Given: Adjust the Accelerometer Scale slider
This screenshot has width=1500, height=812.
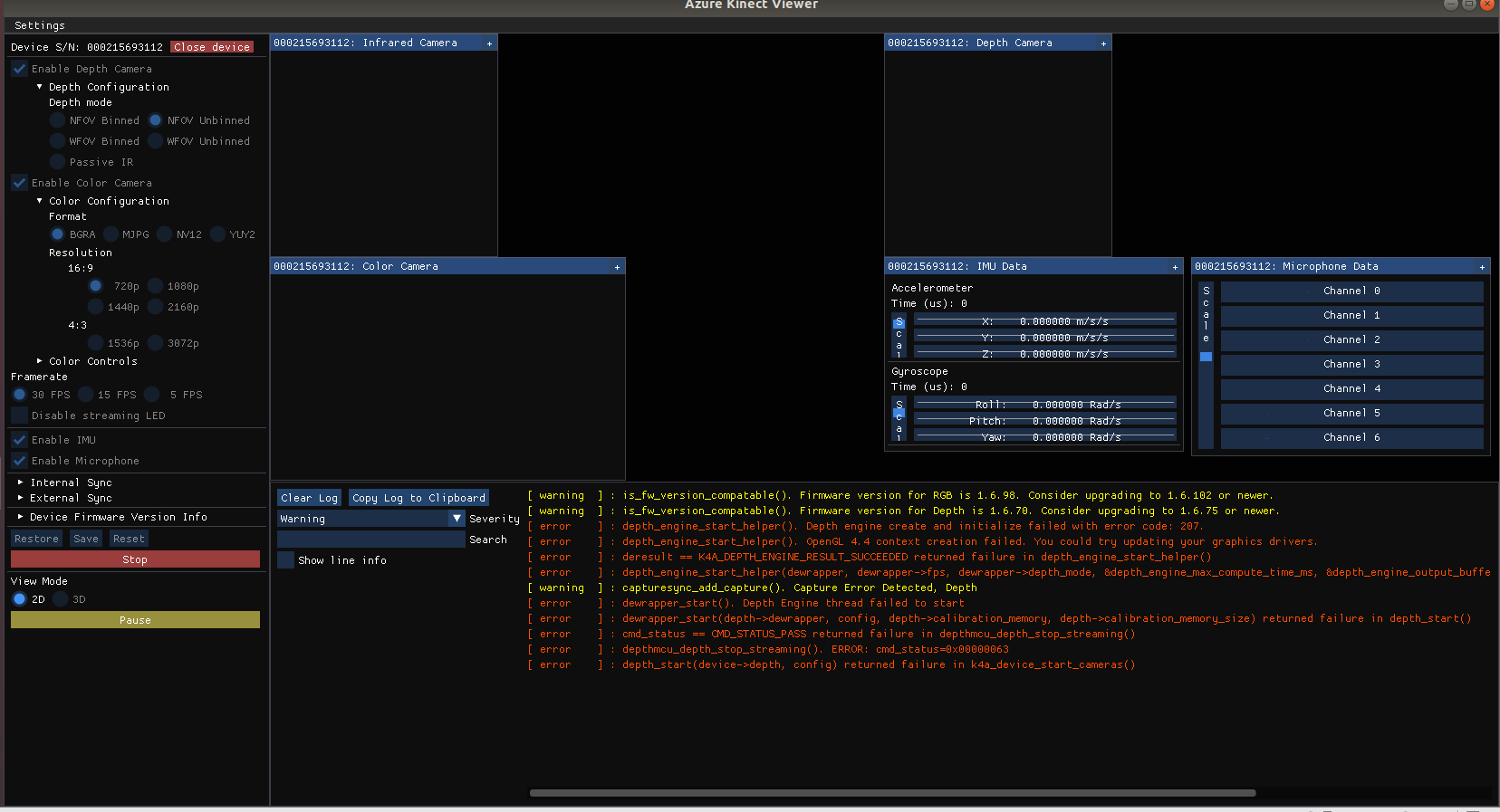Looking at the screenshot, I should (x=899, y=337).
